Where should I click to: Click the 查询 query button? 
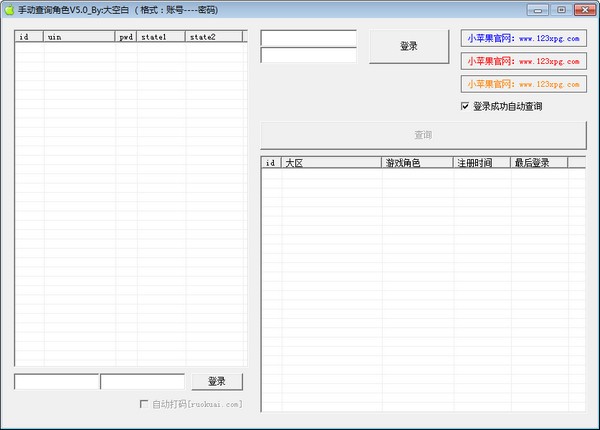coord(423,135)
